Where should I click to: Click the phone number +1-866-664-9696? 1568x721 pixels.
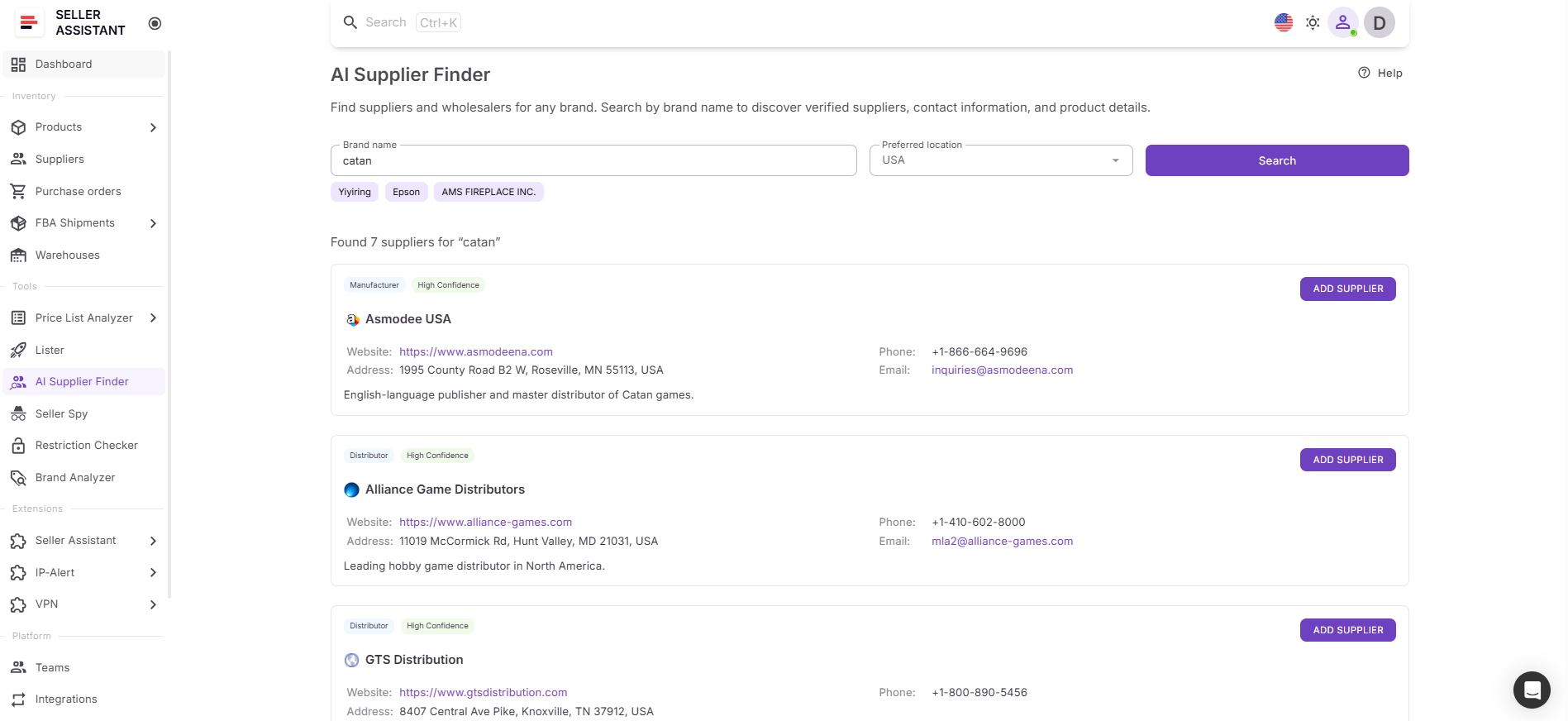coord(979,351)
